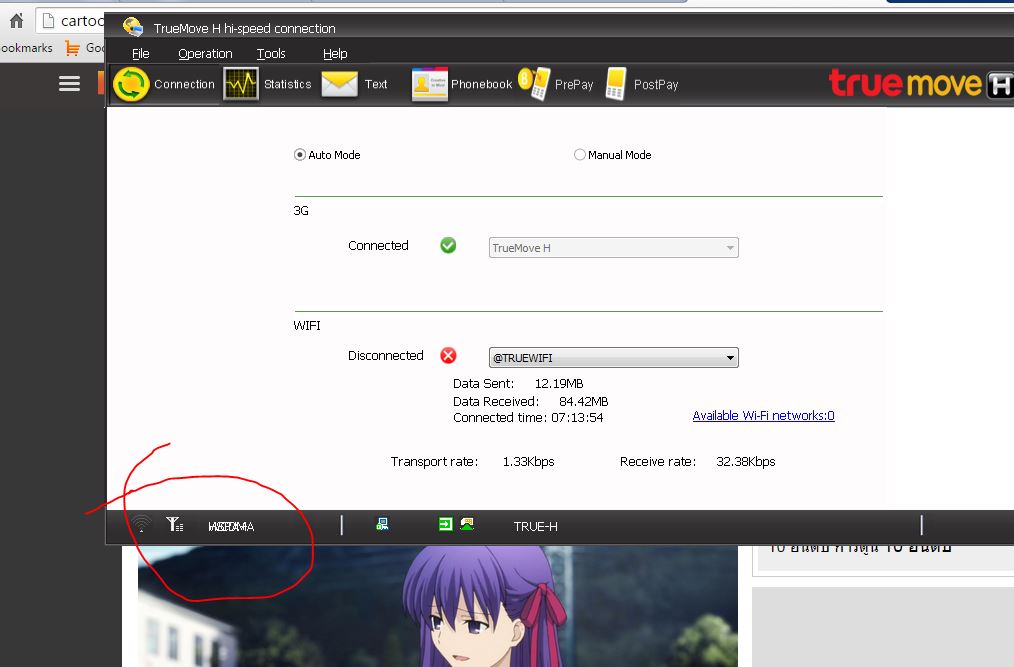This screenshot has height=667, width=1014.
Task: Click the Wi-Fi signal status bar icon
Action: point(141,524)
